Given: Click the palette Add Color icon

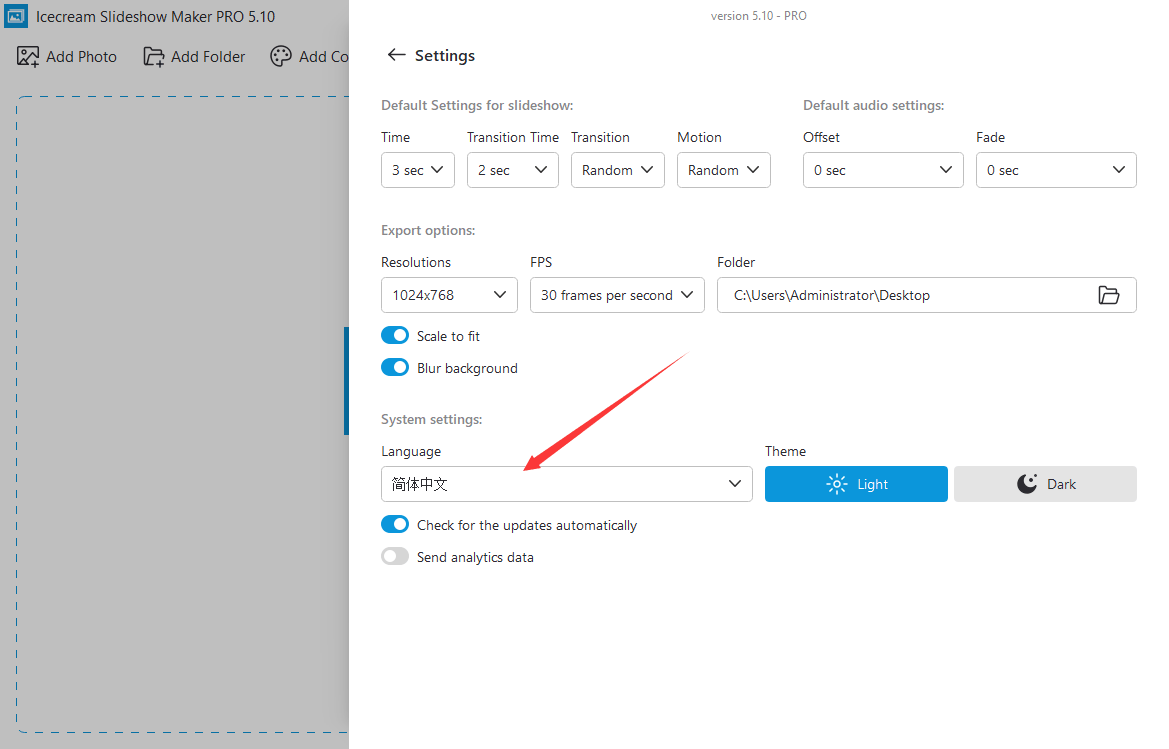Looking at the screenshot, I should 281,57.
